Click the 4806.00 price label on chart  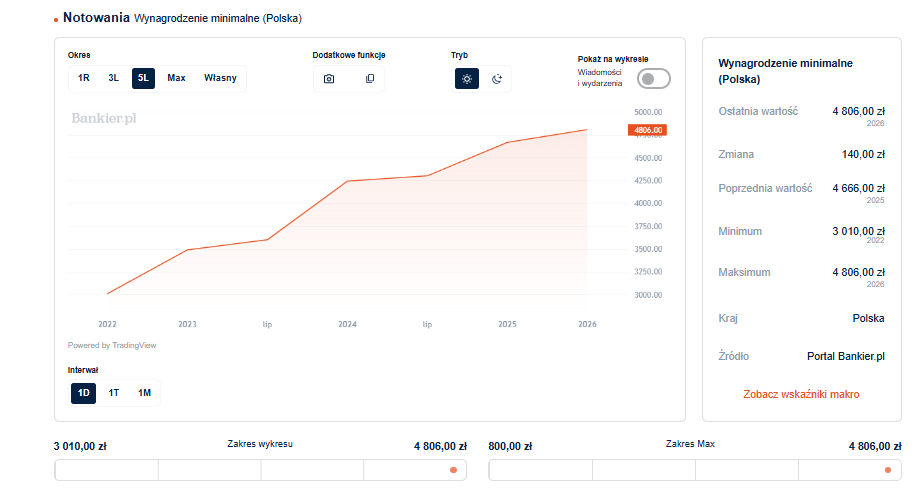click(x=647, y=130)
